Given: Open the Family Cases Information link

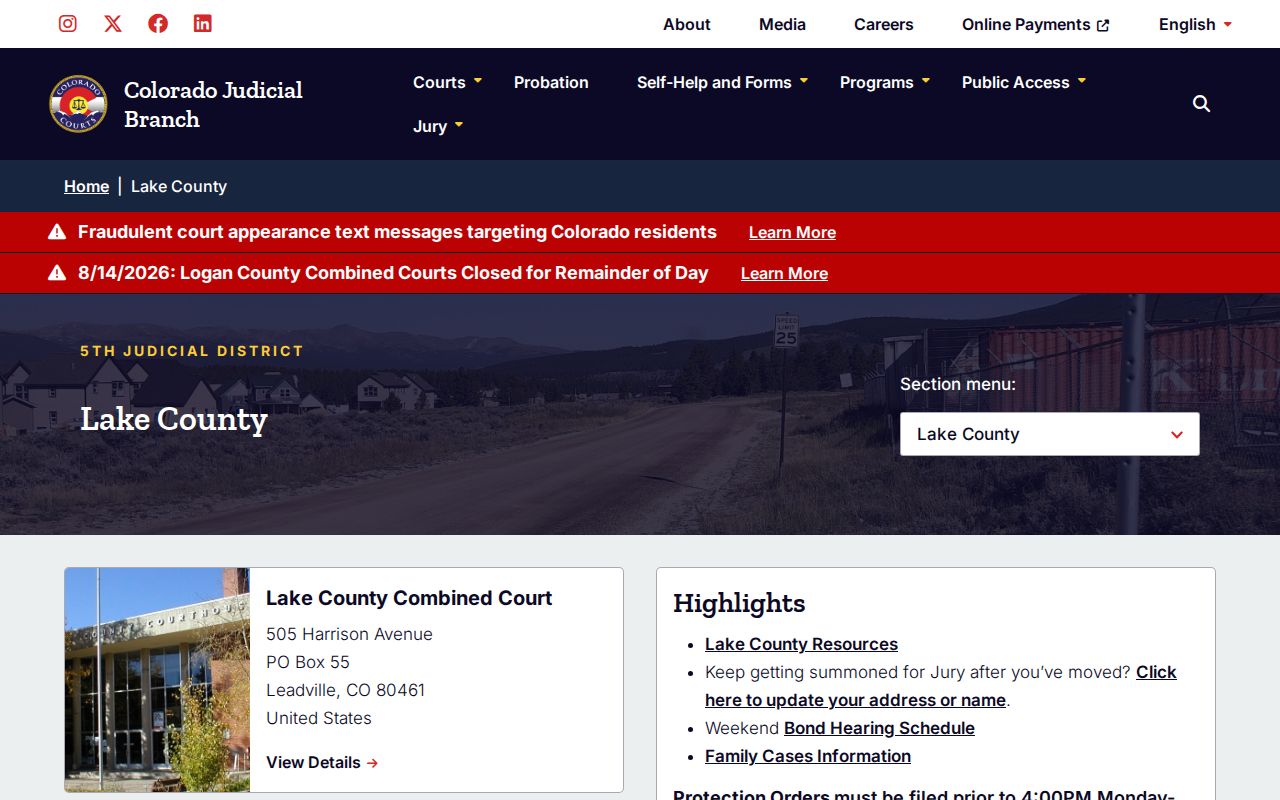Looking at the screenshot, I should [808, 756].
